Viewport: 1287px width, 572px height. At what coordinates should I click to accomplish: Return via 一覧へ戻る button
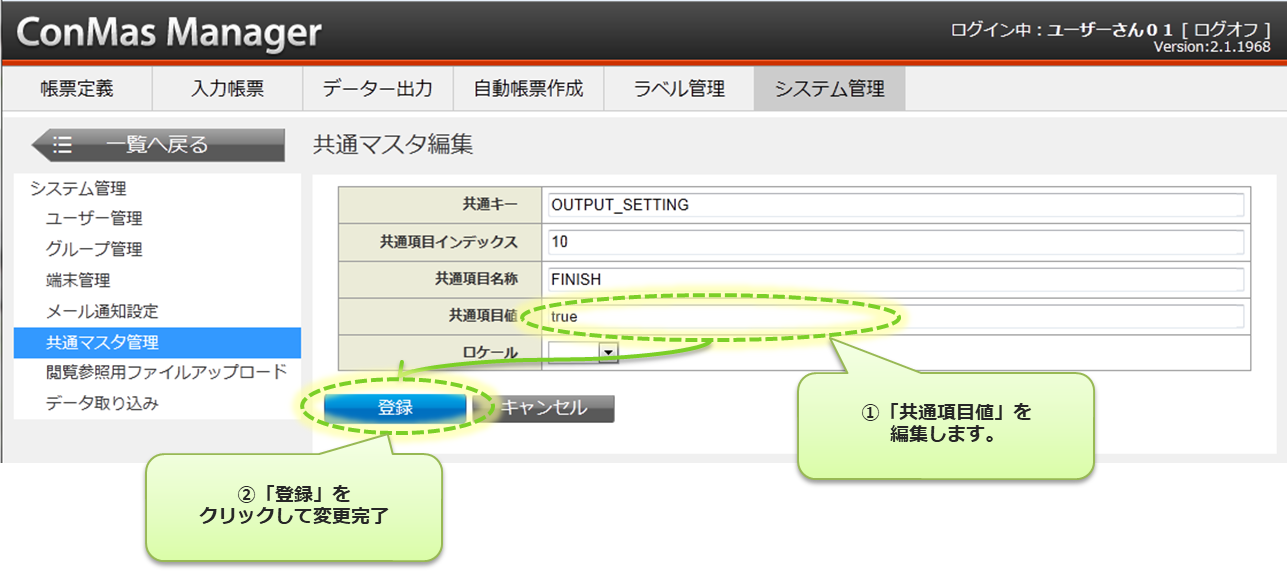157,145
